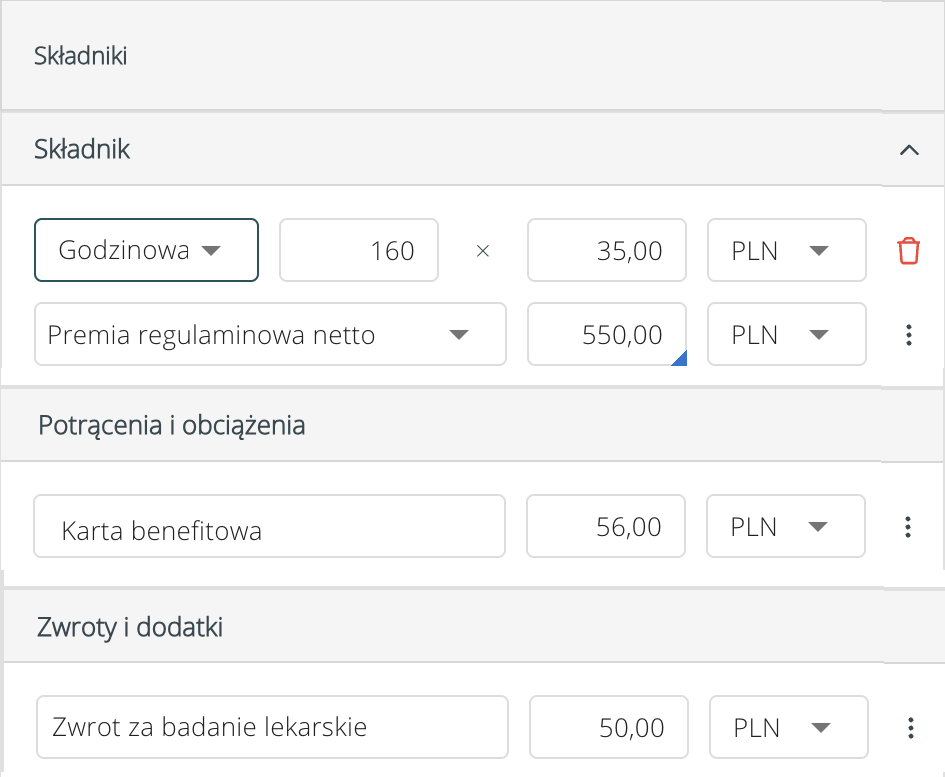Image resolution: width=945 pixels, height=777 pixels.
Task: Open the Godzinowa rate type dropdown
Action: (x=146, y=250)
